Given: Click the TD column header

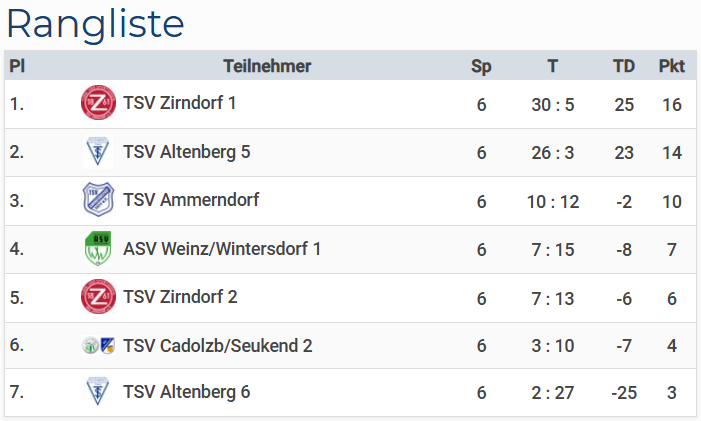Looking at the screenshot, I should click(x=624, y=67).
